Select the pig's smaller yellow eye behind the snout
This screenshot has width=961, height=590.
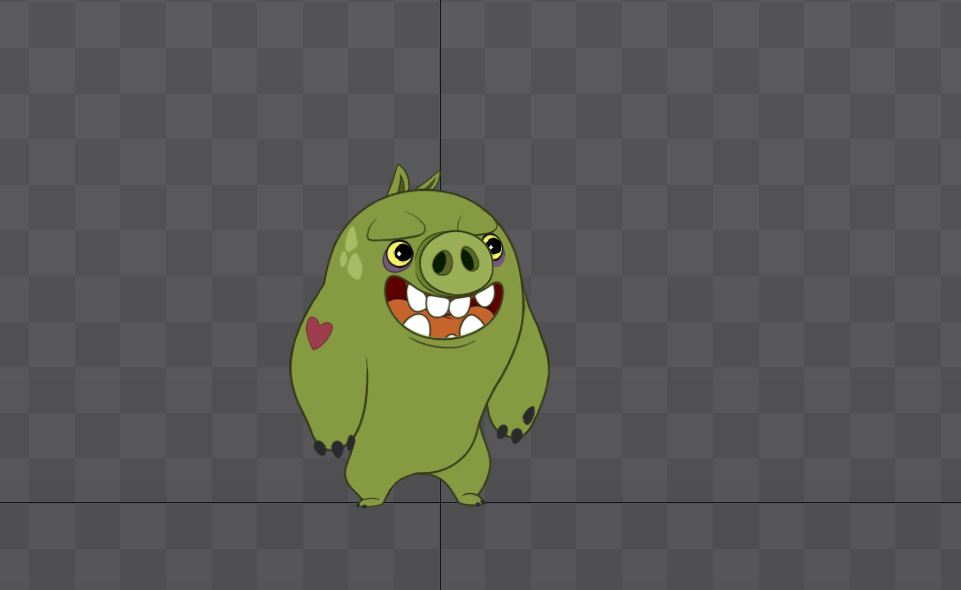click(493, 247)
